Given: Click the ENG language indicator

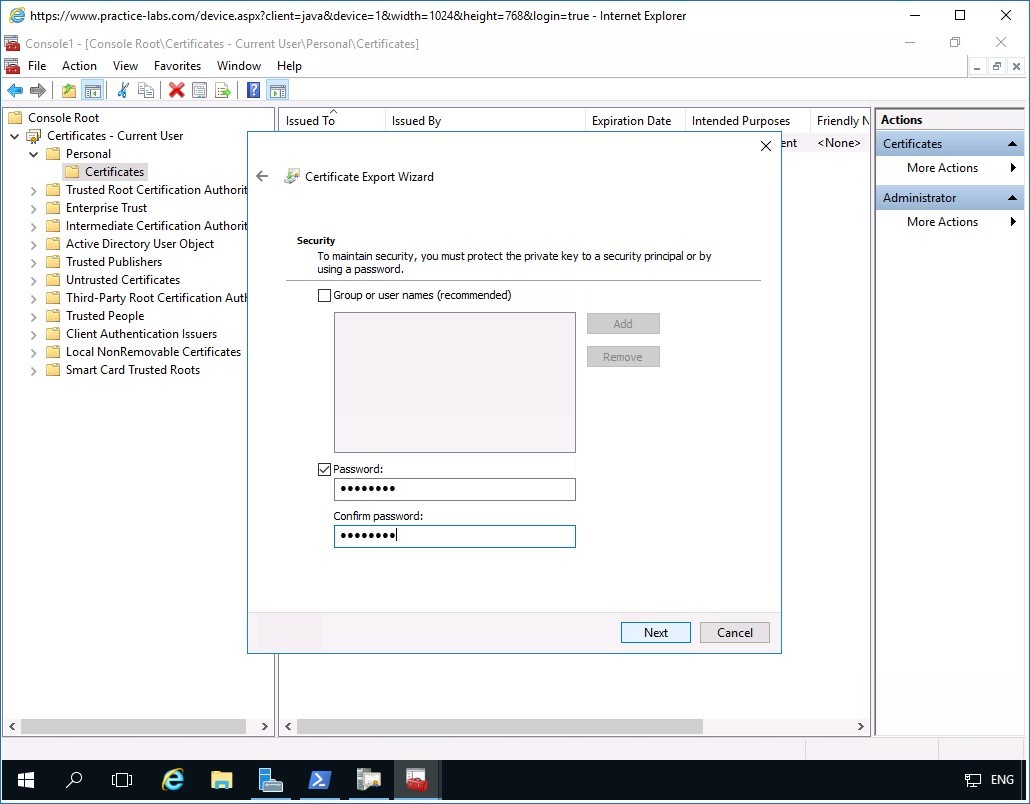Looking at the screenshot, I should pyautogui.click(x=1002, y=780).
